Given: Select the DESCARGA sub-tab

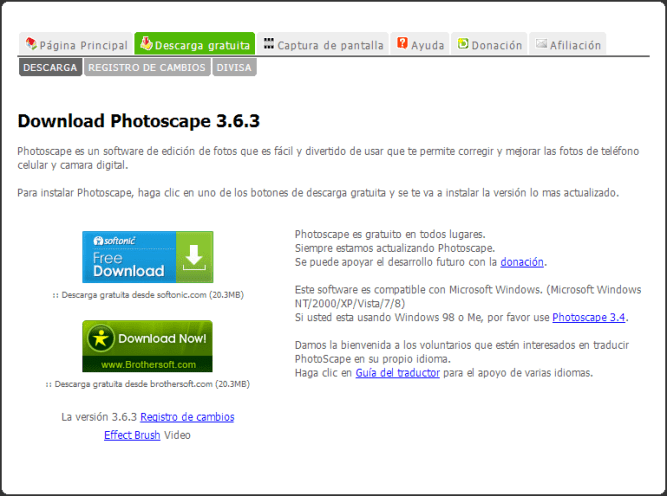Looking at the screenshot, I should 50,68.
